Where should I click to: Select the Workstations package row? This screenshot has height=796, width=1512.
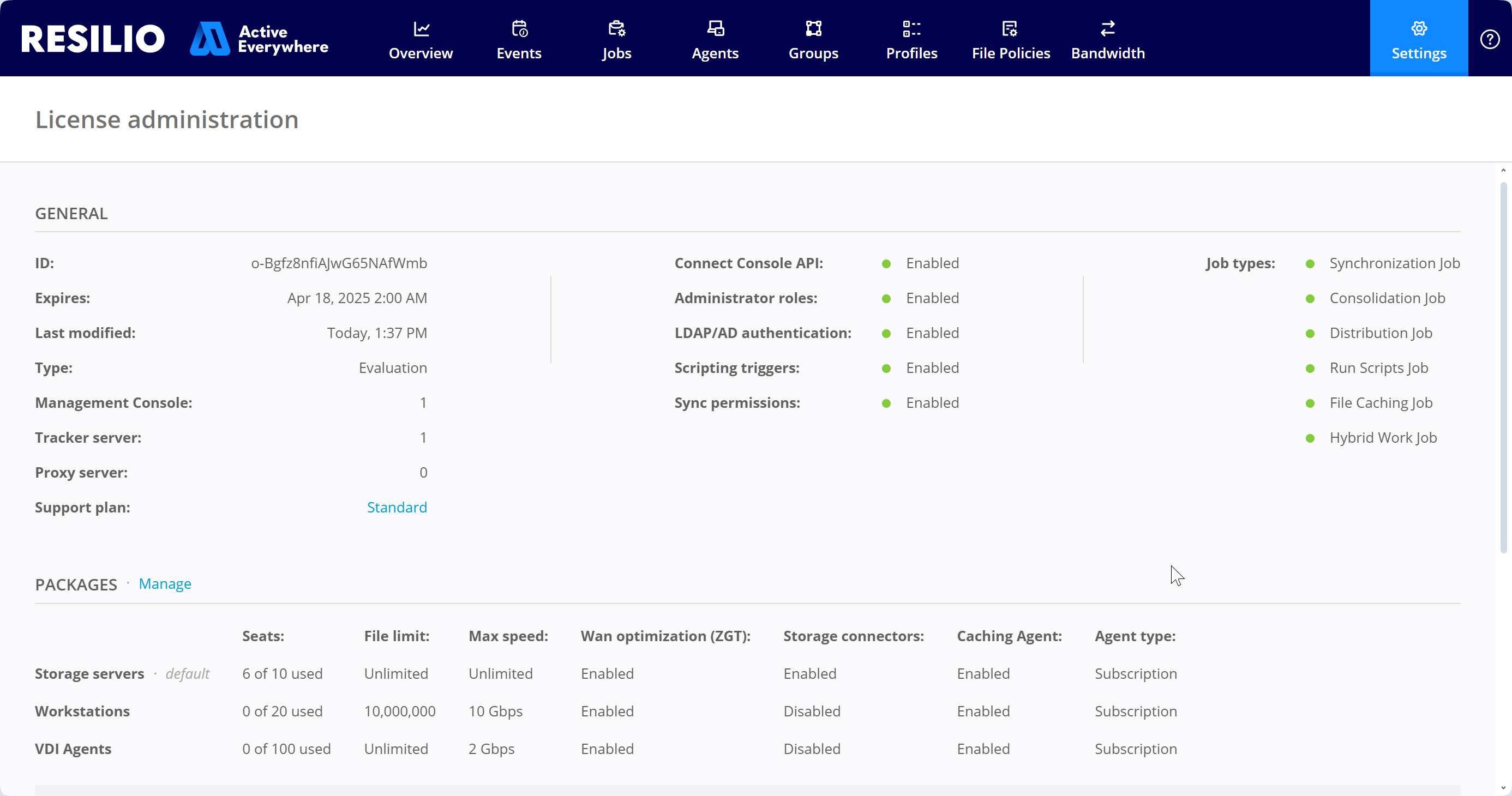click(x=82, y=711)
